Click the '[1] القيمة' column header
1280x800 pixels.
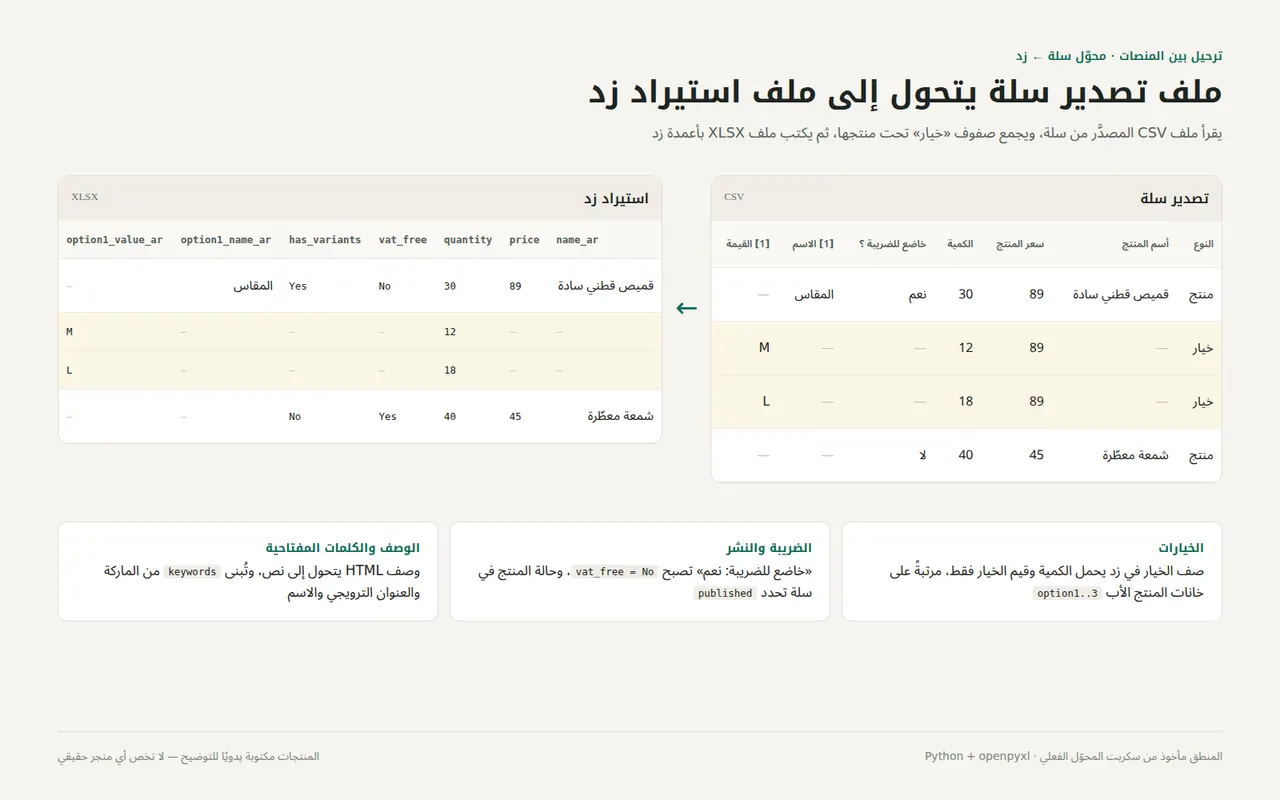(x=748, y=244)
